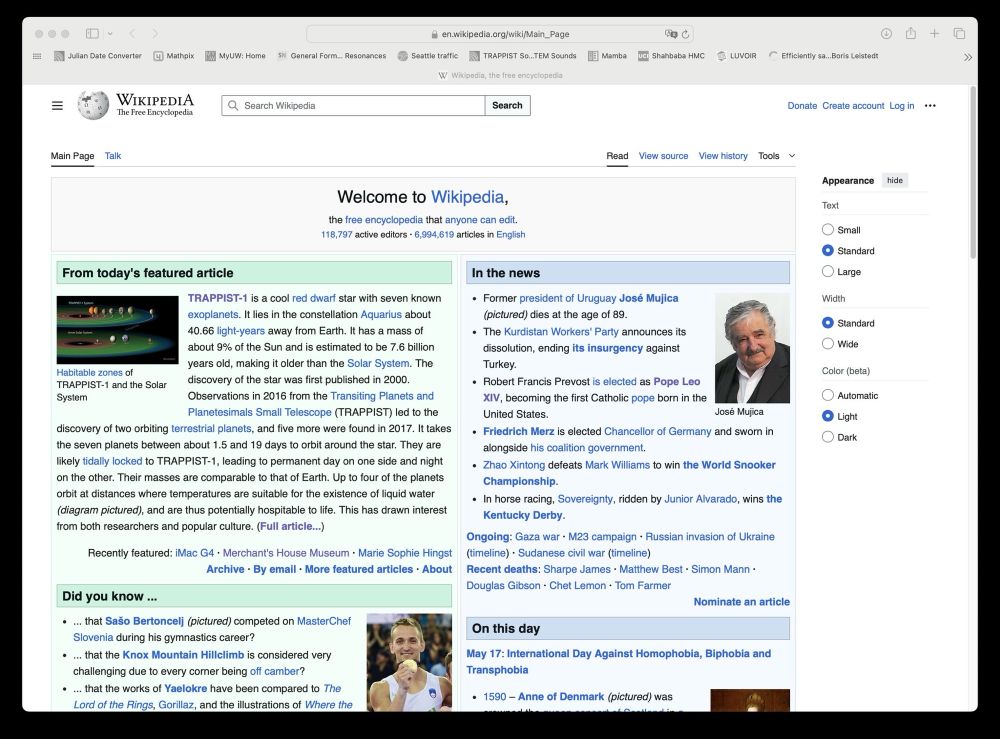Reload the page with the refresh icon

[686, 34]
